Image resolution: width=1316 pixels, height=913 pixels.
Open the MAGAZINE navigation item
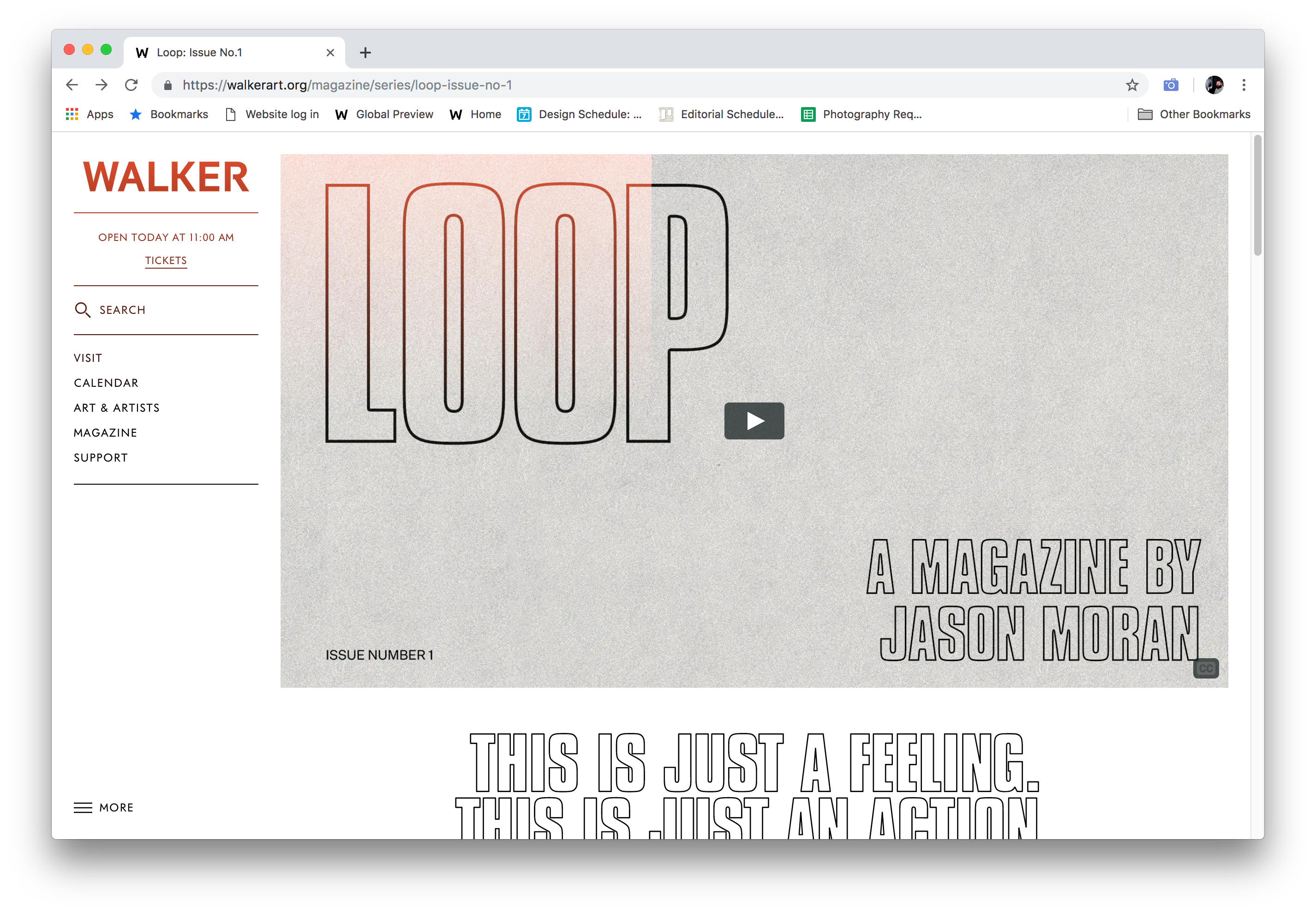[x=105, y=432]
